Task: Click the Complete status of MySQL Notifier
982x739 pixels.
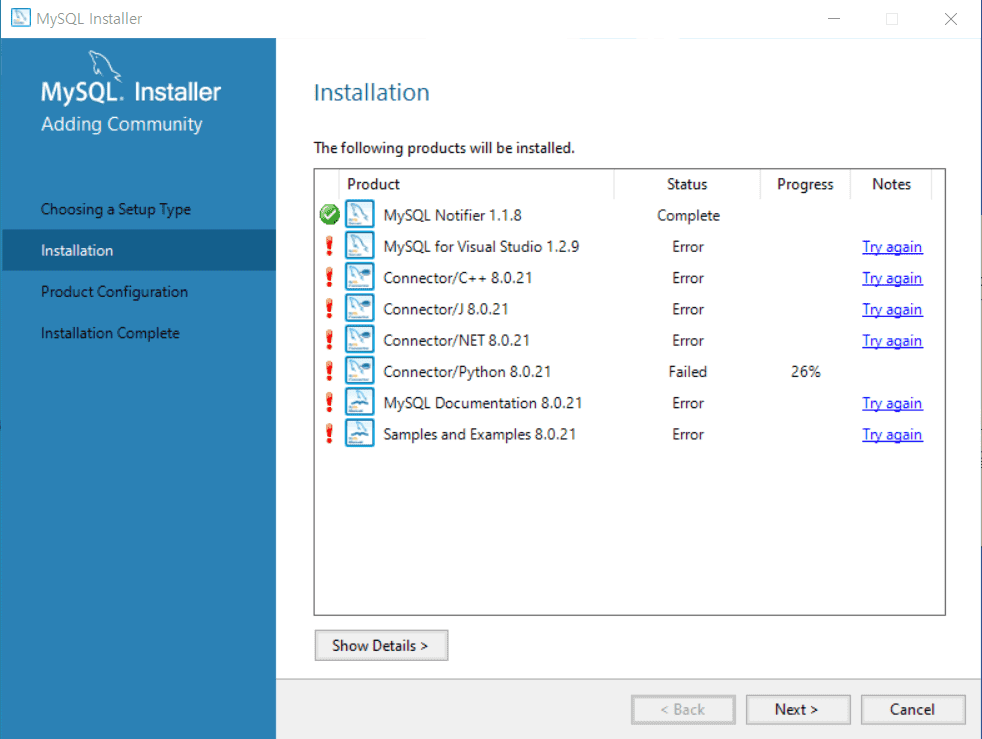Action: [x=688, y=215]
